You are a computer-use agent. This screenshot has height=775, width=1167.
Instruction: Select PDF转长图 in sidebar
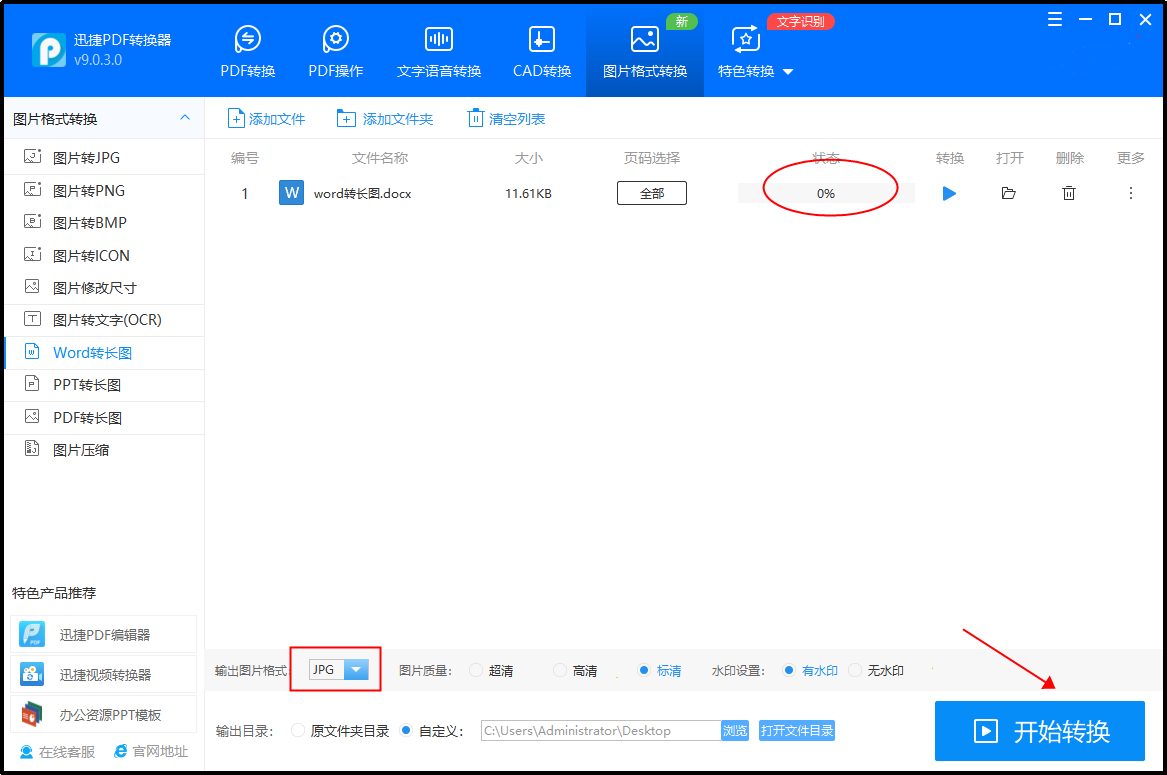pyautogui.click(x=104, y=418)
